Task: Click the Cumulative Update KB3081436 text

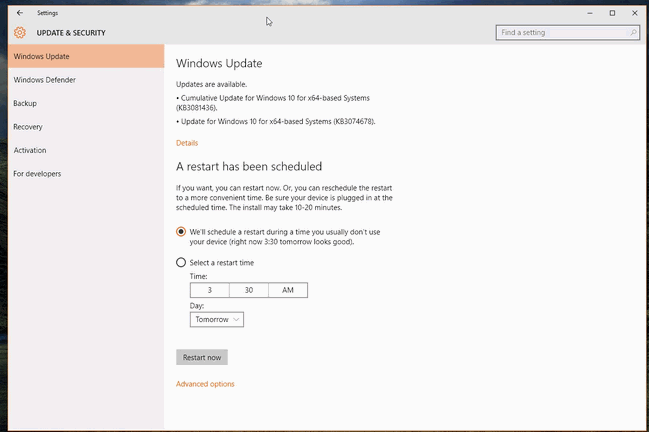Action: click(273, 103)
